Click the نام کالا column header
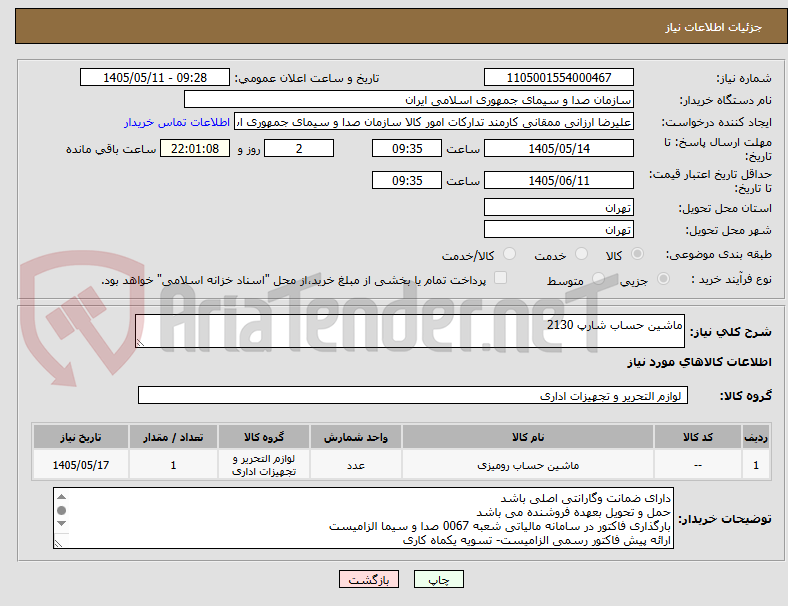This screenshot has width=788, height=606. [x=528, y=437]
